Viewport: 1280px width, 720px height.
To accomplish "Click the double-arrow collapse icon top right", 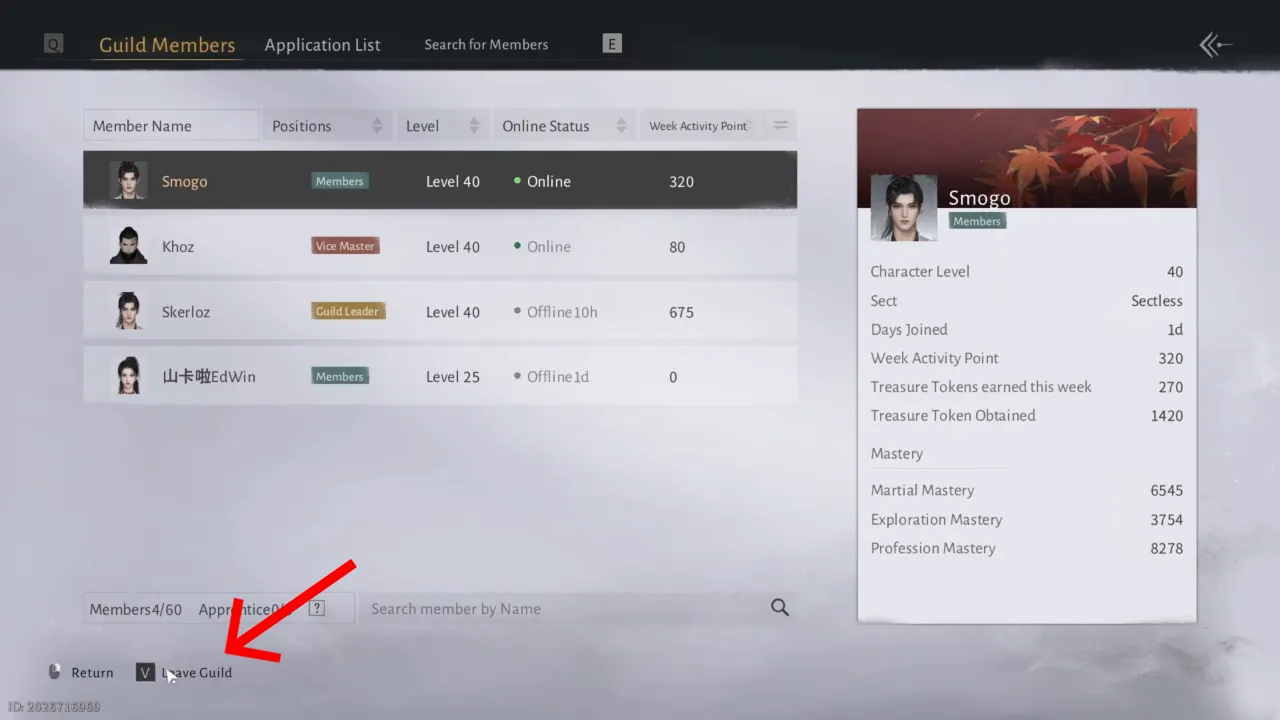I will pyautogui.click(x=1213, y=44).
